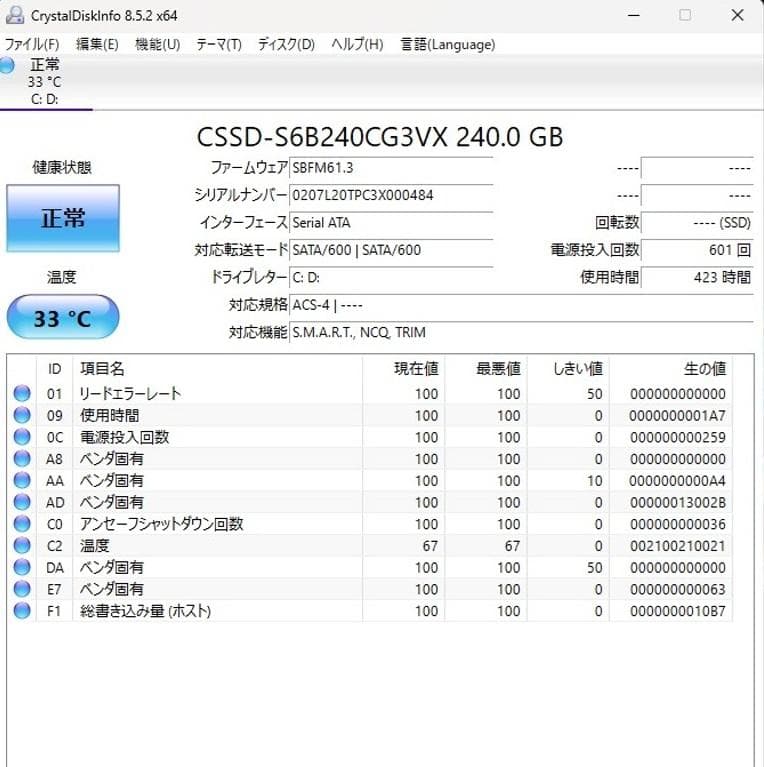Image resolution: width=764 pixels, height=767 pixels.
Task: Click the features field S.M.A.R.T., NCQ, TRIM
Action: point(521,333)
